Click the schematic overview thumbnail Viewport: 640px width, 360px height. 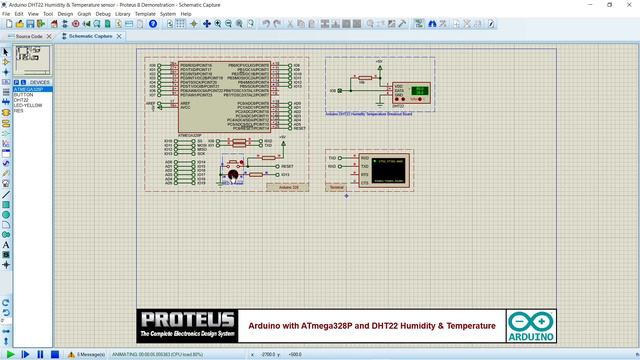click(33, 60)
